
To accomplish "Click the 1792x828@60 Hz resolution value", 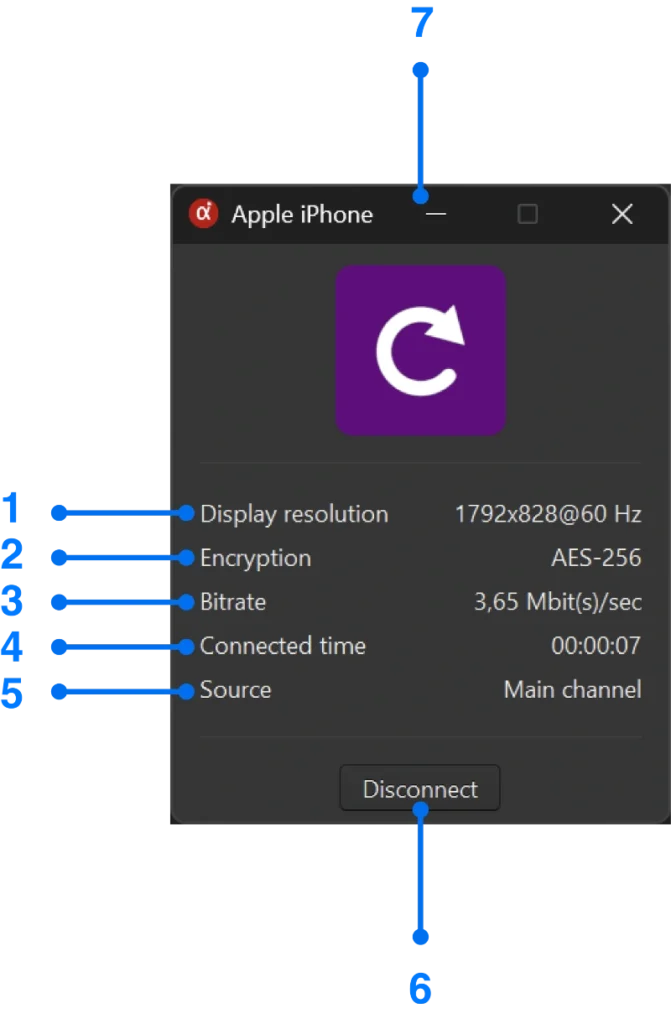I will tap(547, 514).
